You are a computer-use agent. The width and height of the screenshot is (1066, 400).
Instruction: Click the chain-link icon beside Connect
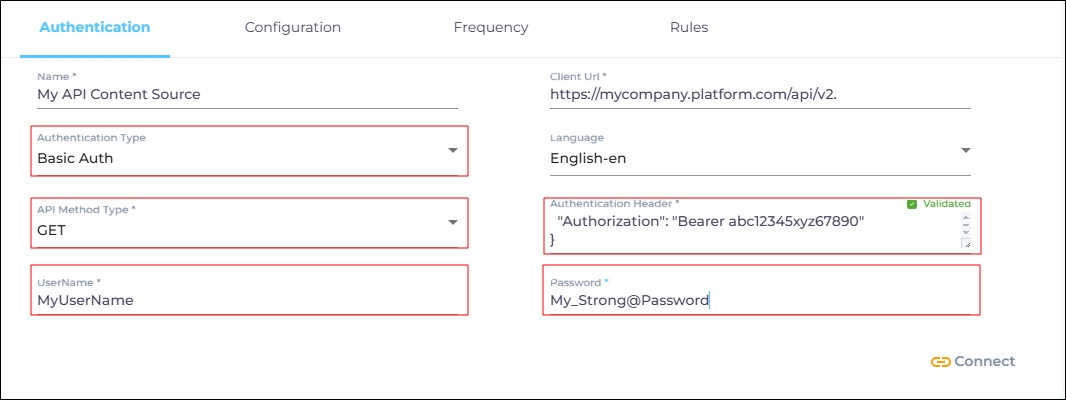pos(939,362)
